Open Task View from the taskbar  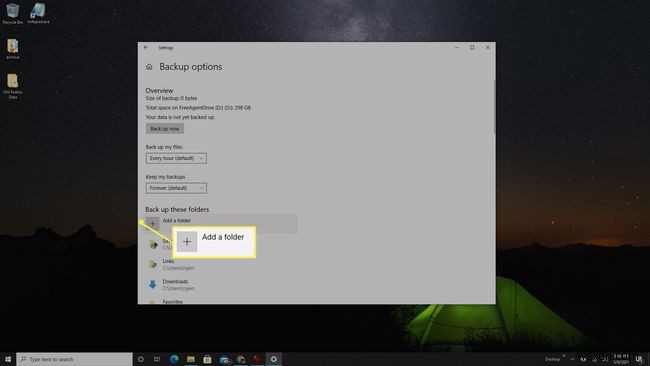tap(157, 359)
